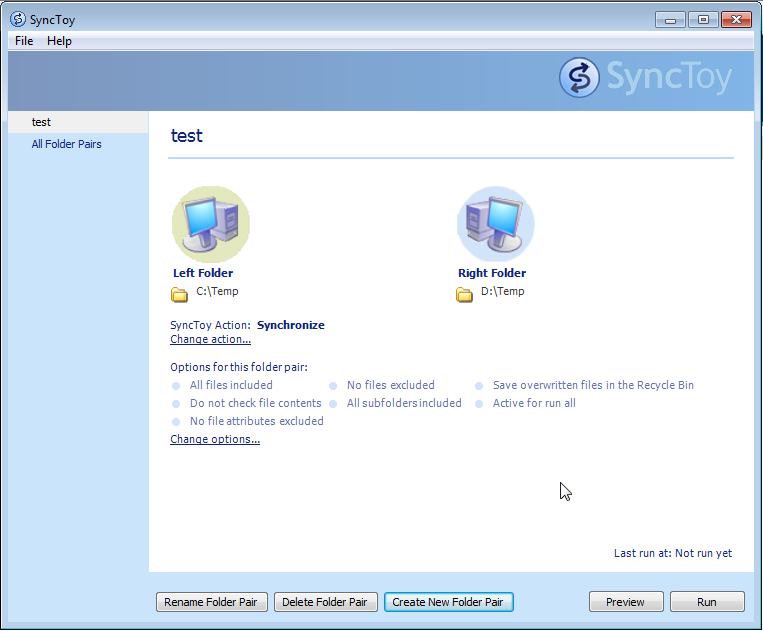Click the Last run at: Not run yet text
The image size is (763, 631).
[x=673, y=553]
